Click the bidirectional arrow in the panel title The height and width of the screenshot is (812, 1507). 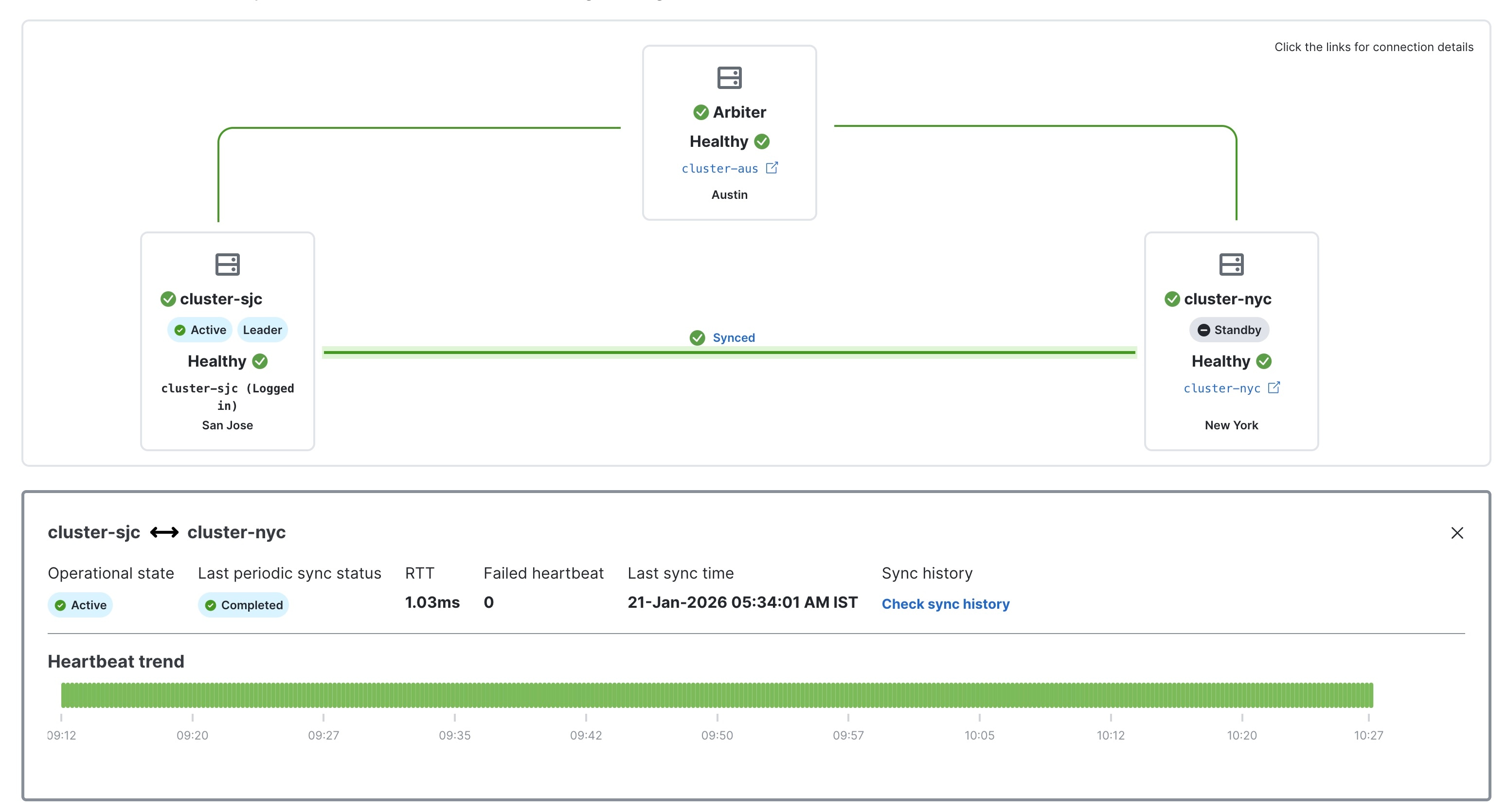tap(164, 532)
